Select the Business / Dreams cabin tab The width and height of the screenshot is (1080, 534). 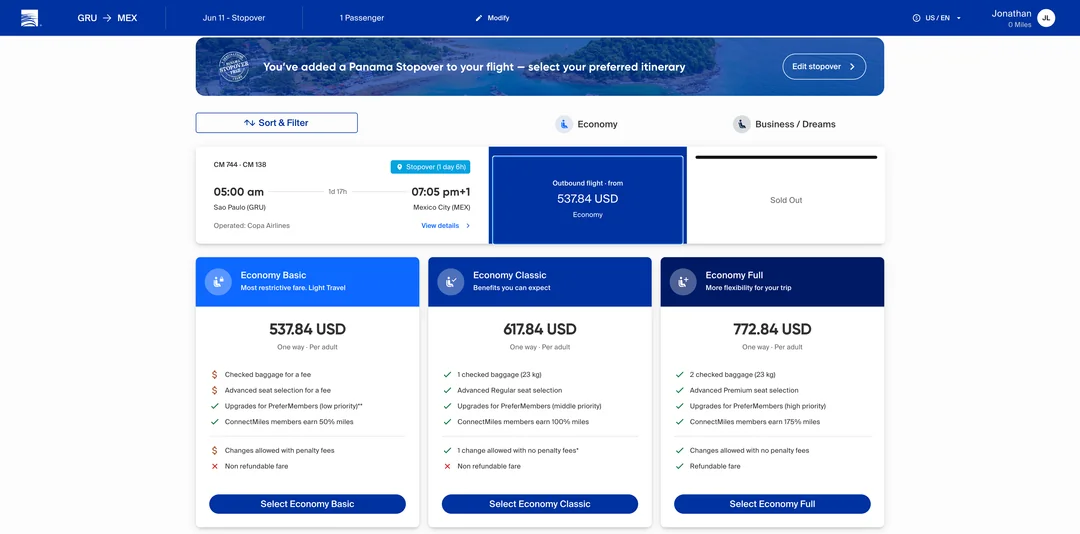tap(785, 124)
